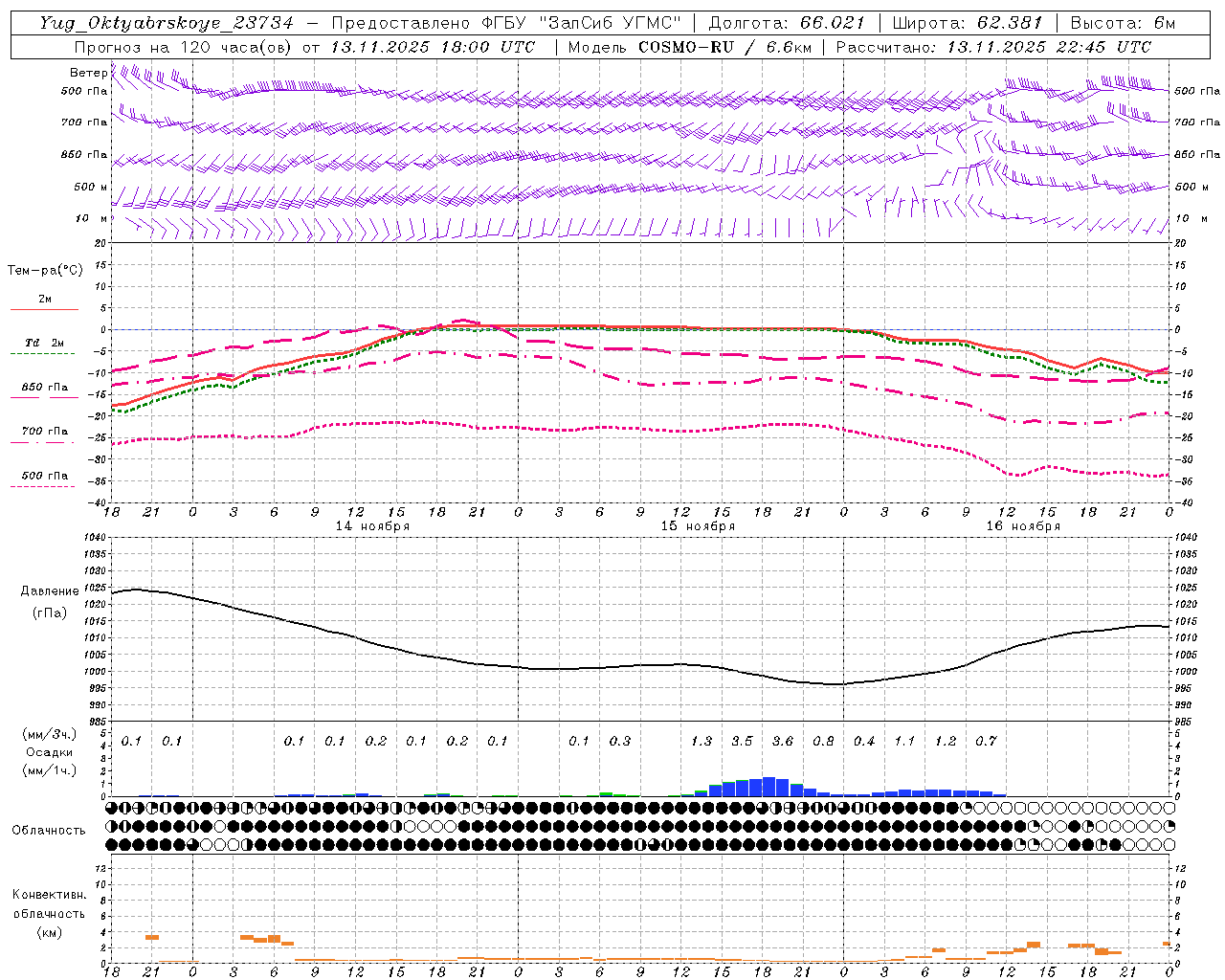The width and height of the screenshot is (1225, 980).
Task: Click the 'Прогноз на 120 часа(ов)' text
Action: click(x=185, y=47)
